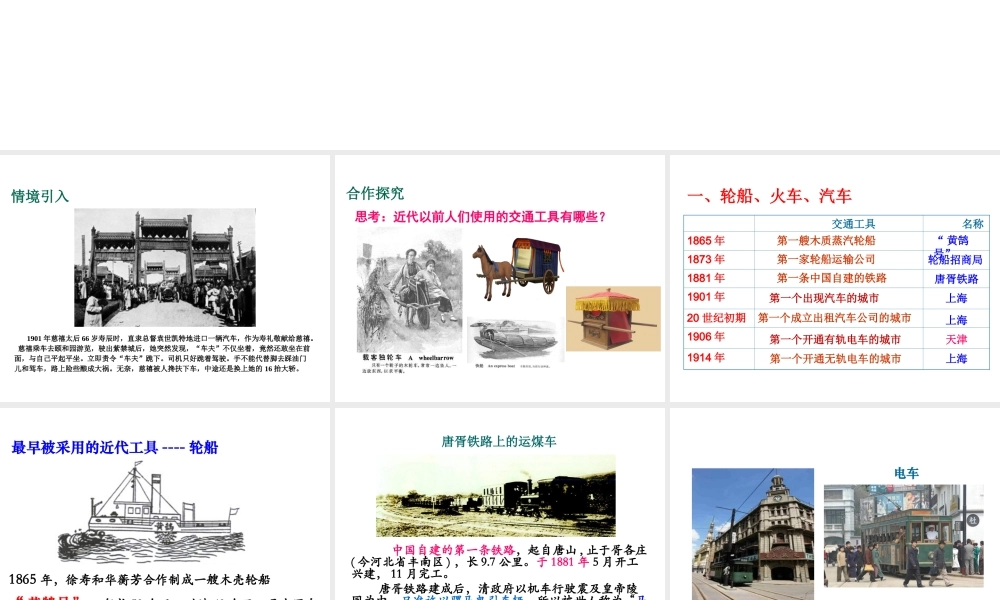Click 上海 in the 1914 年 row
This screenshot has width=1000, height=600.
[956, 358]
